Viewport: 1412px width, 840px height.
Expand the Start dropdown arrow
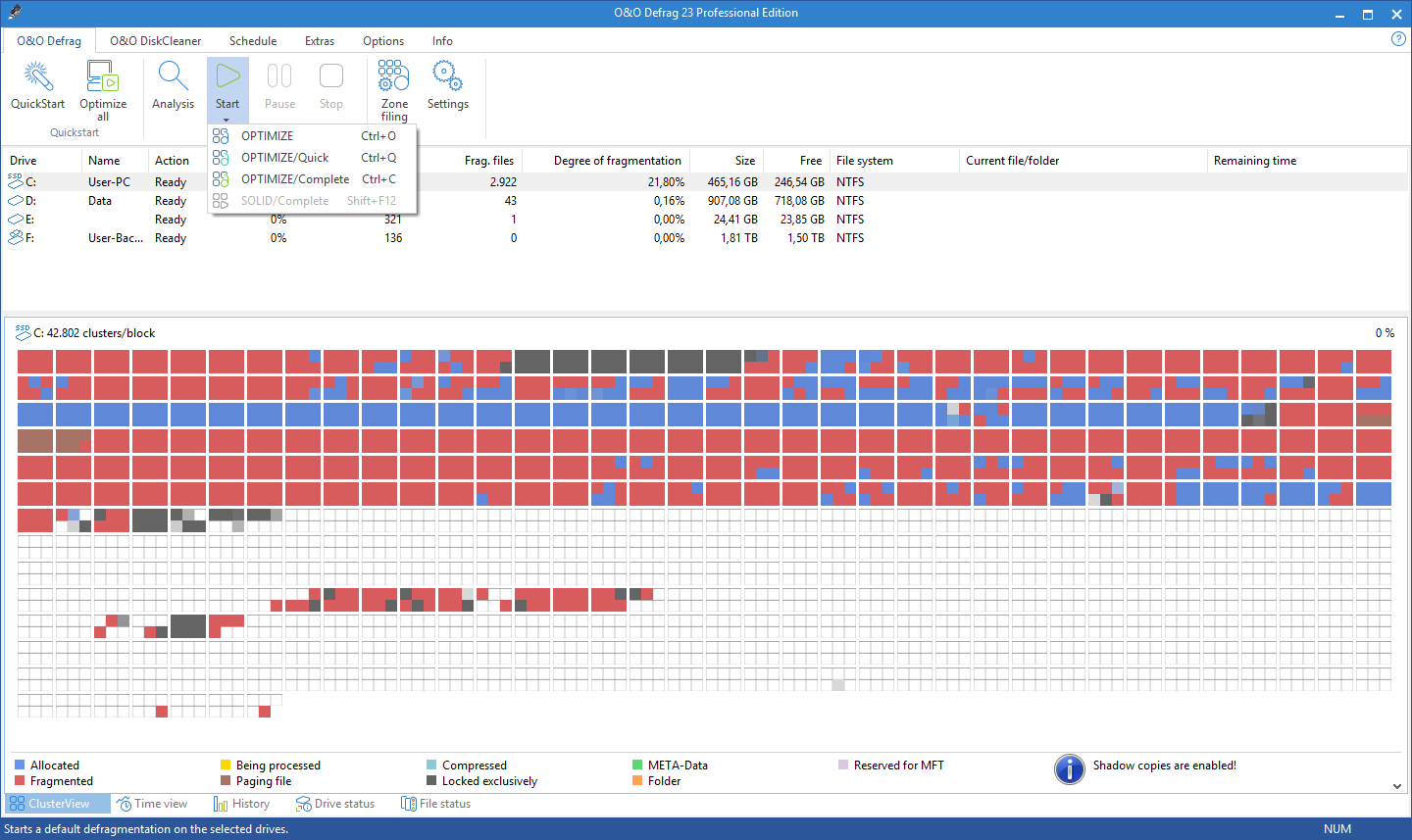227,120
